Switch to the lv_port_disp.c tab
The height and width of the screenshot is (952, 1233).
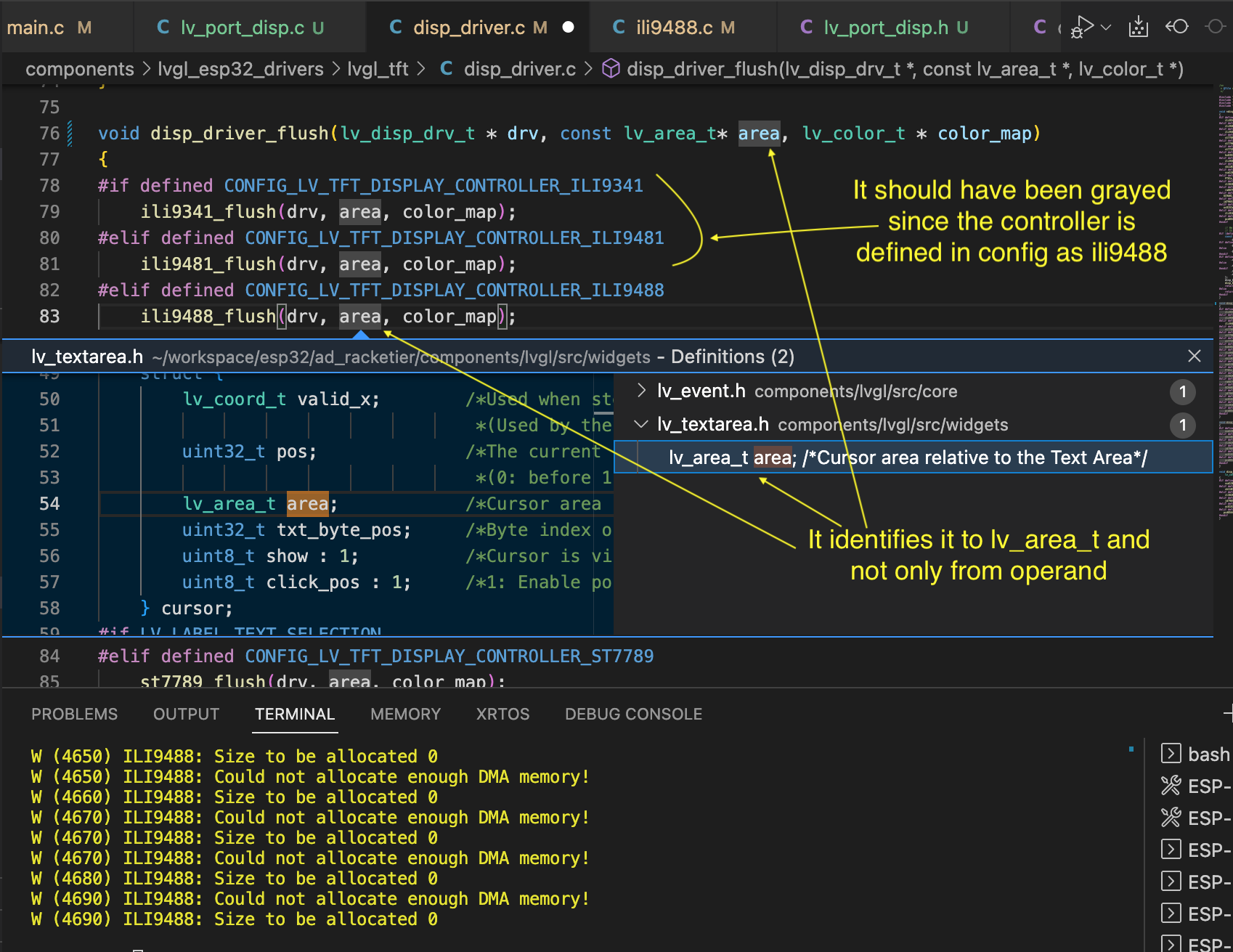coord(240,28)
